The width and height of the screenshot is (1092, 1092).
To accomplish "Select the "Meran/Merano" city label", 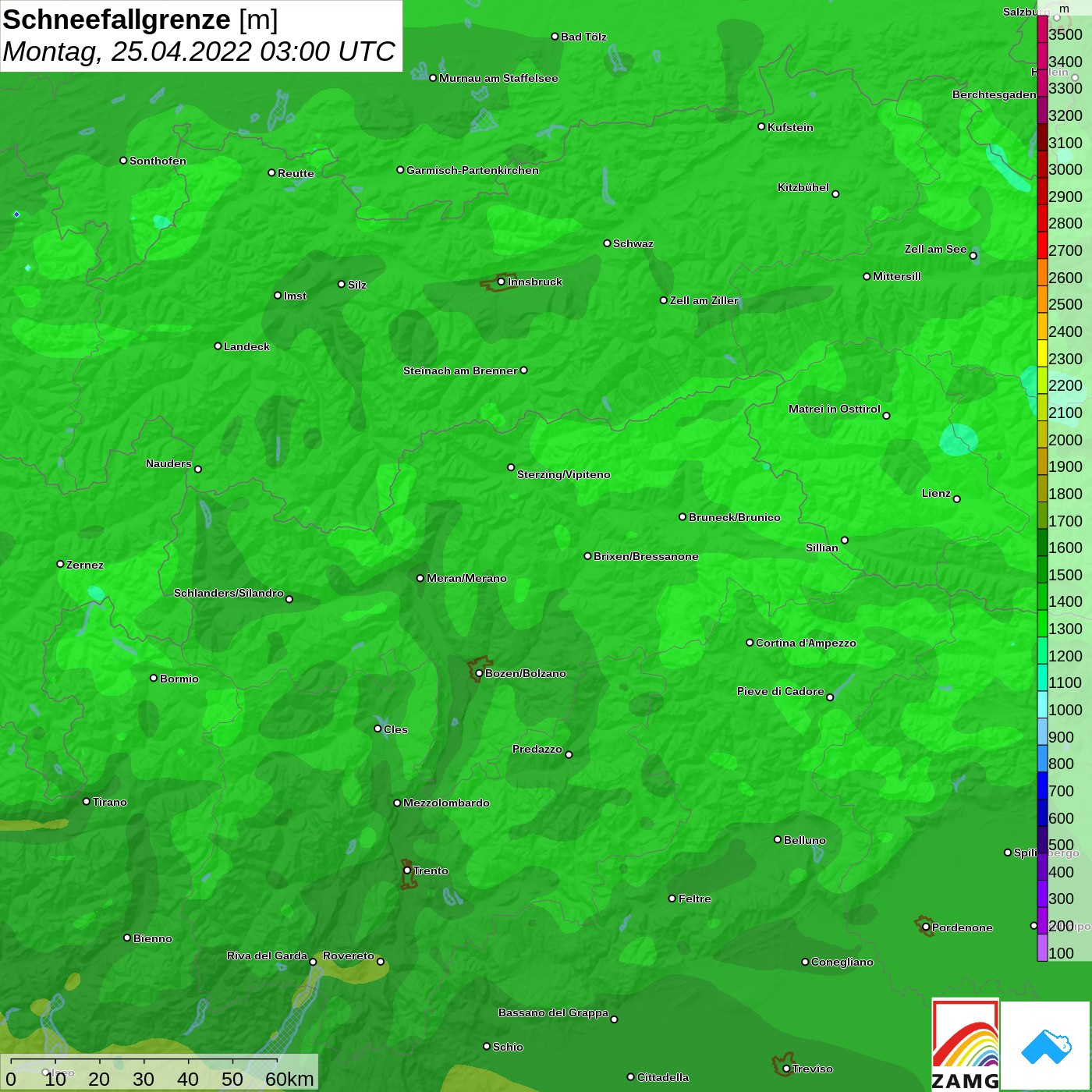I will [466, 578].
